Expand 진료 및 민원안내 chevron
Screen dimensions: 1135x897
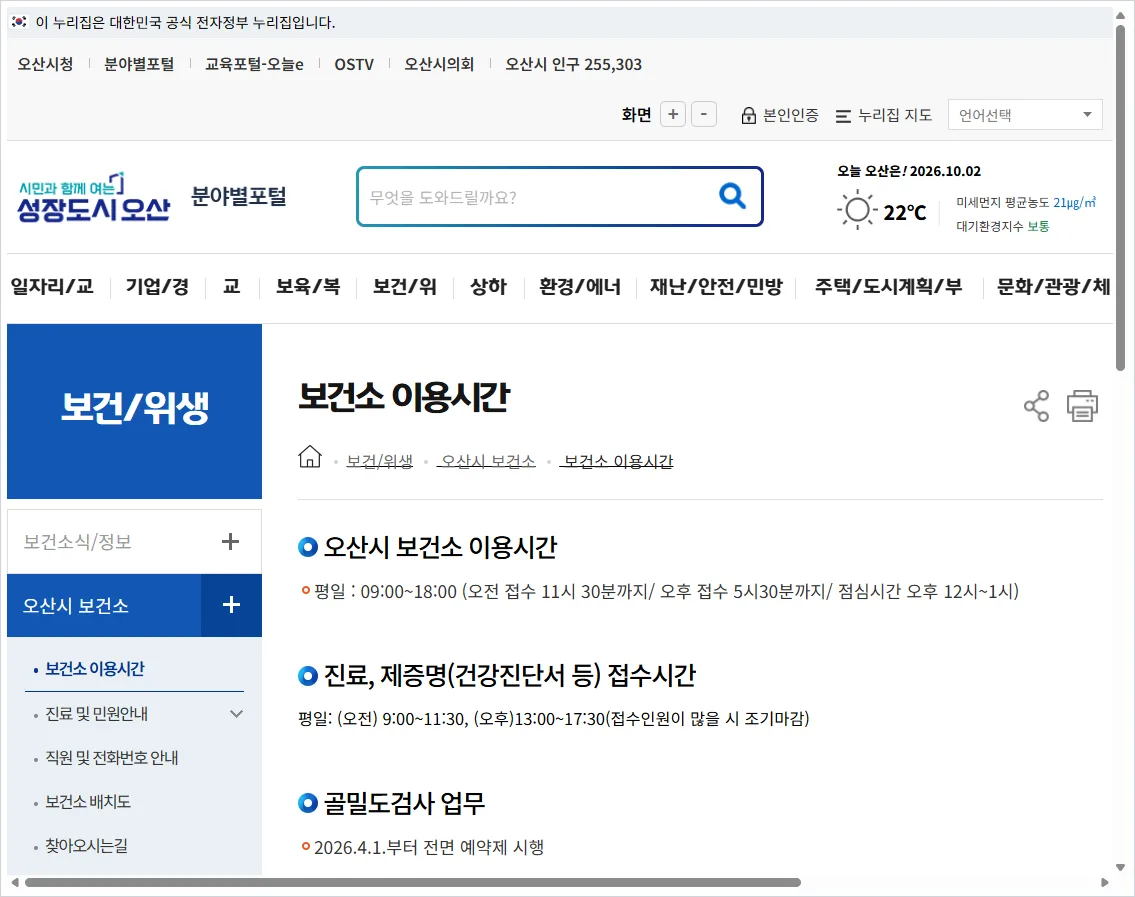(x=236, y=714)
